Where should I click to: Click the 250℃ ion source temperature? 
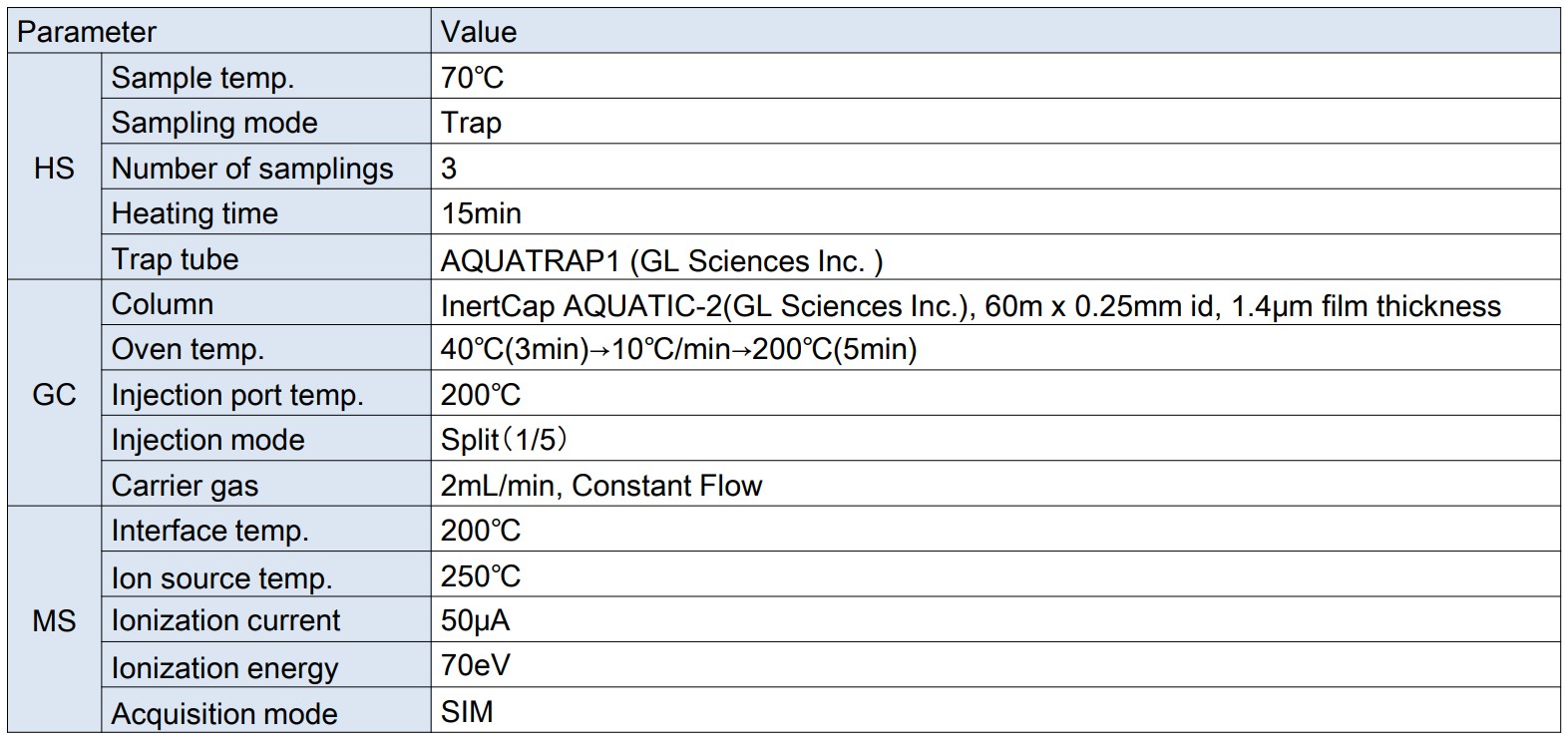(x=481, y=575)
